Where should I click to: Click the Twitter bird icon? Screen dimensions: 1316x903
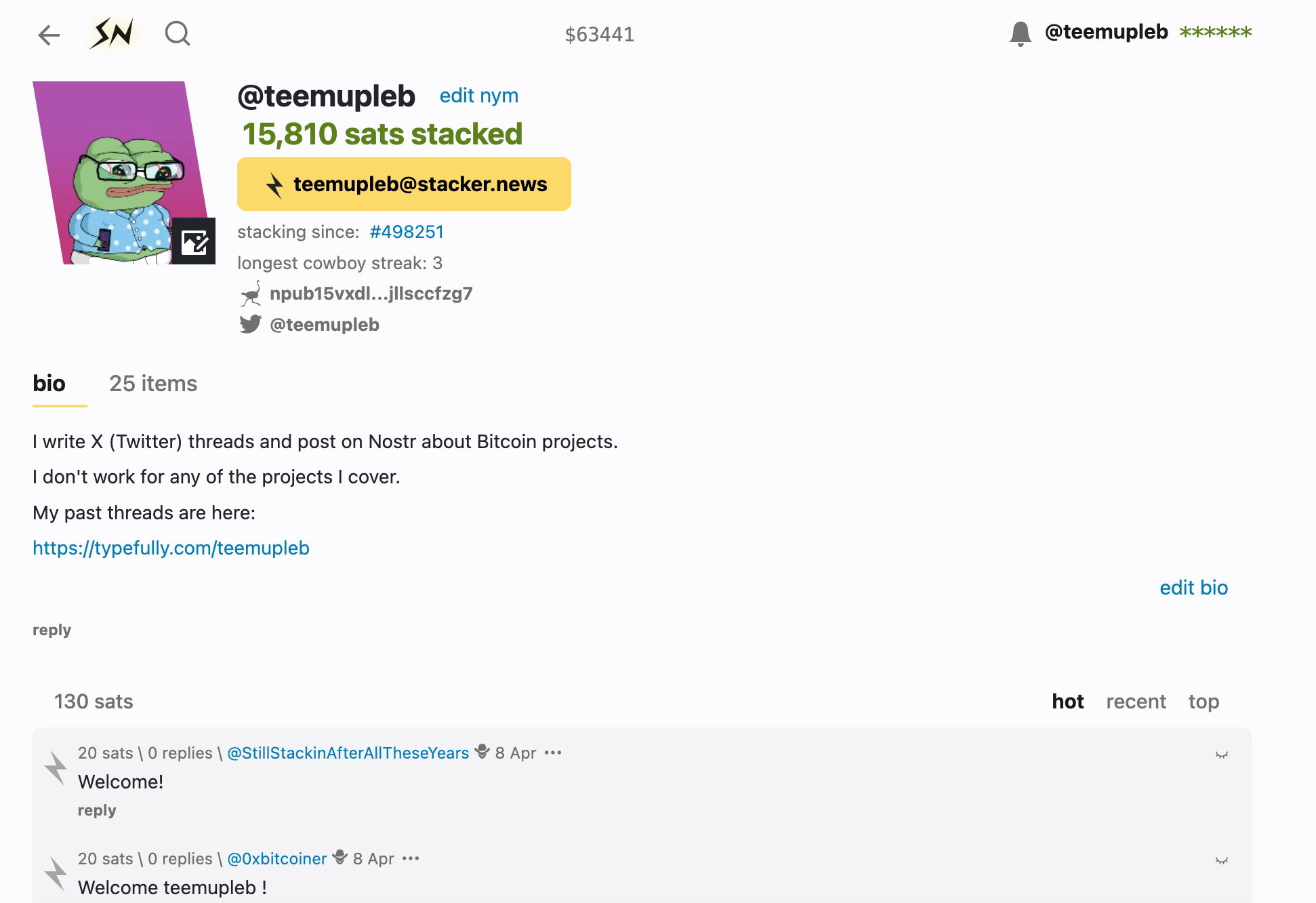pos(250,324)
